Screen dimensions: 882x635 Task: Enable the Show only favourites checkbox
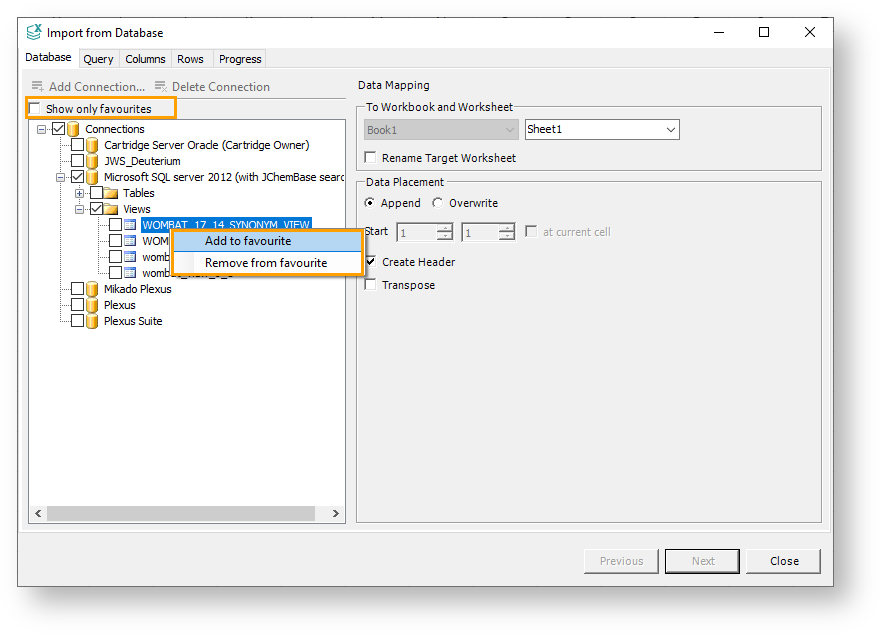tap(36, 109)
